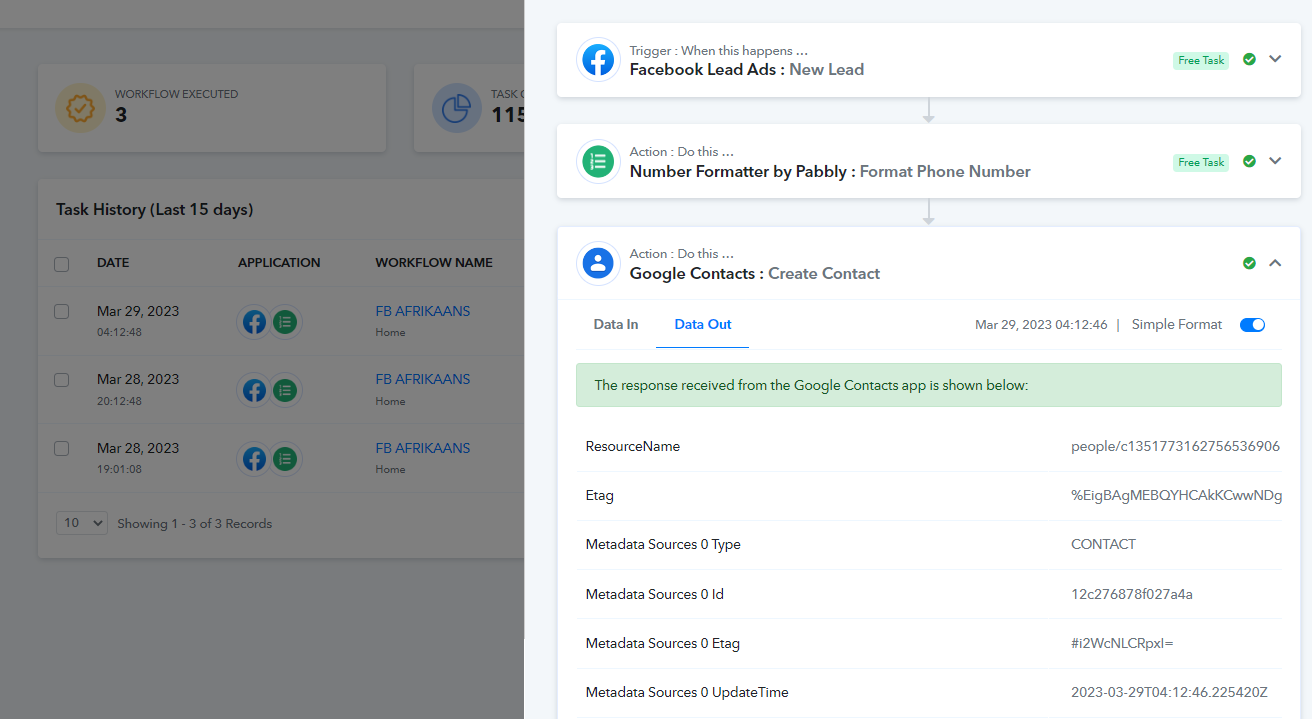Expand the Facebook Lead Ads step chevron
This screenshot has width=1312, height=719.
pyautogui.click(x=1275, y=59)
